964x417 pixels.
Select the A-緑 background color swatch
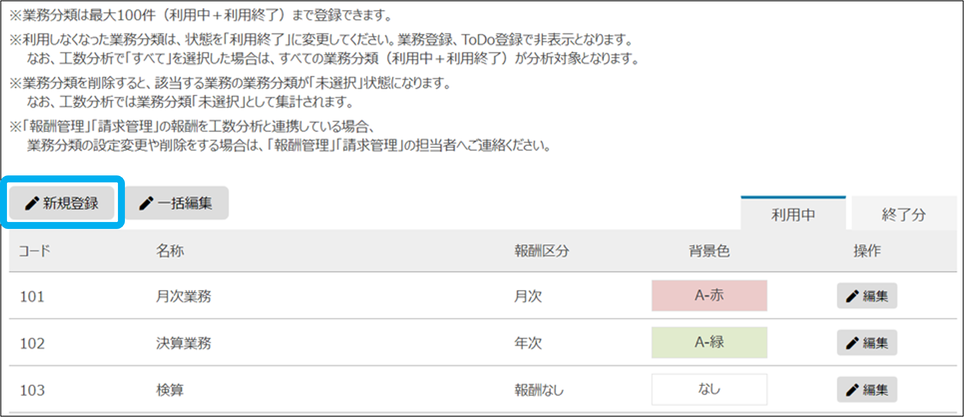[x=708, y=342]
